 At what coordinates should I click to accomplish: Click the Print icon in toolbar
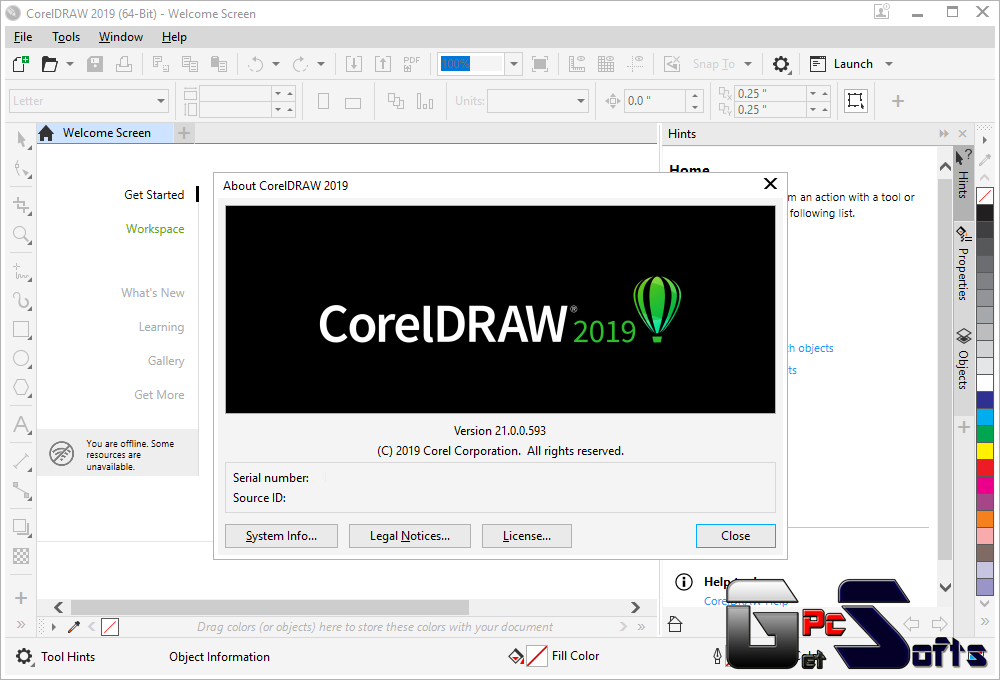tap(124, 64)
